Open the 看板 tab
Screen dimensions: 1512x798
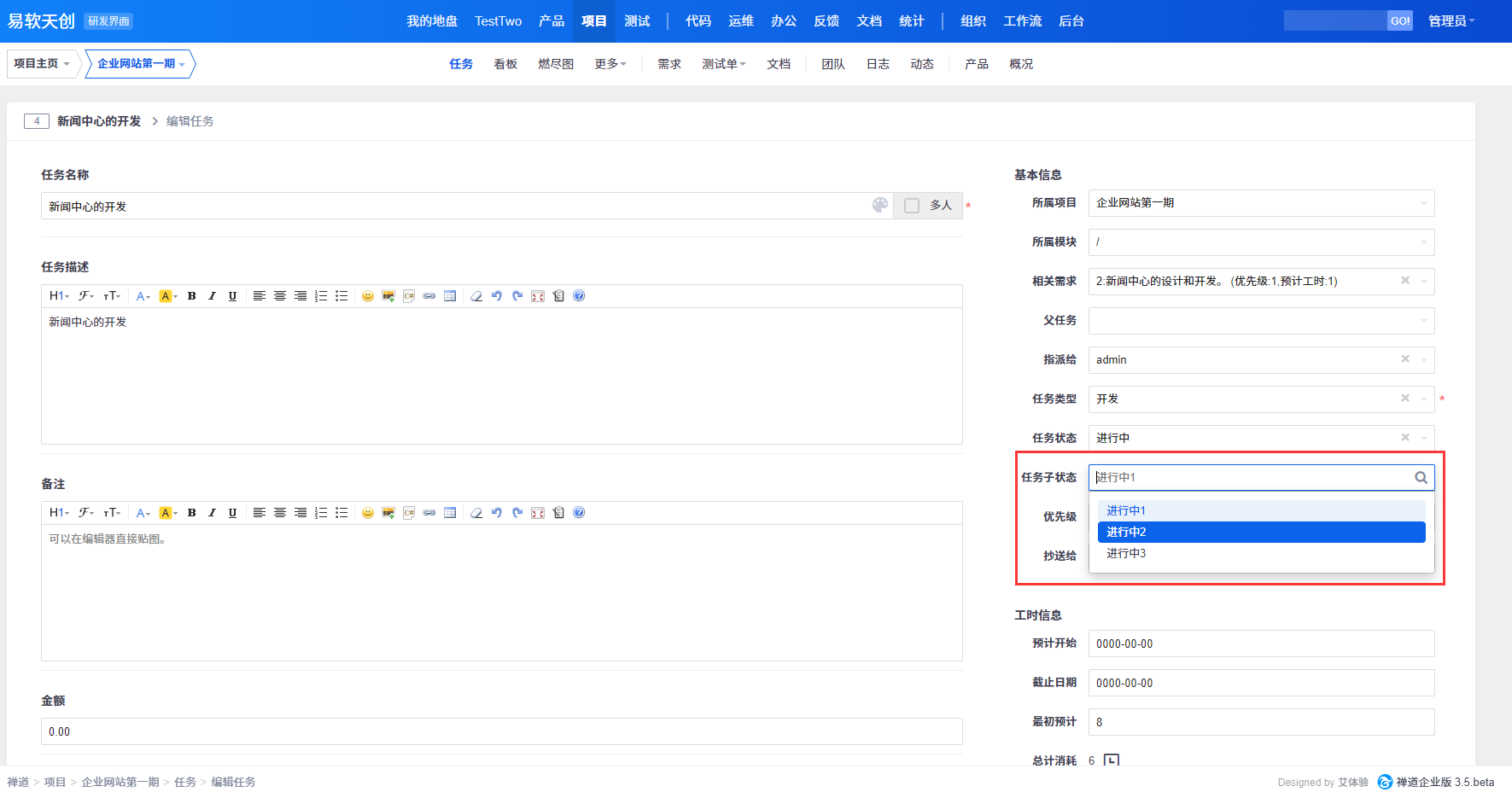tap(505, 64)
